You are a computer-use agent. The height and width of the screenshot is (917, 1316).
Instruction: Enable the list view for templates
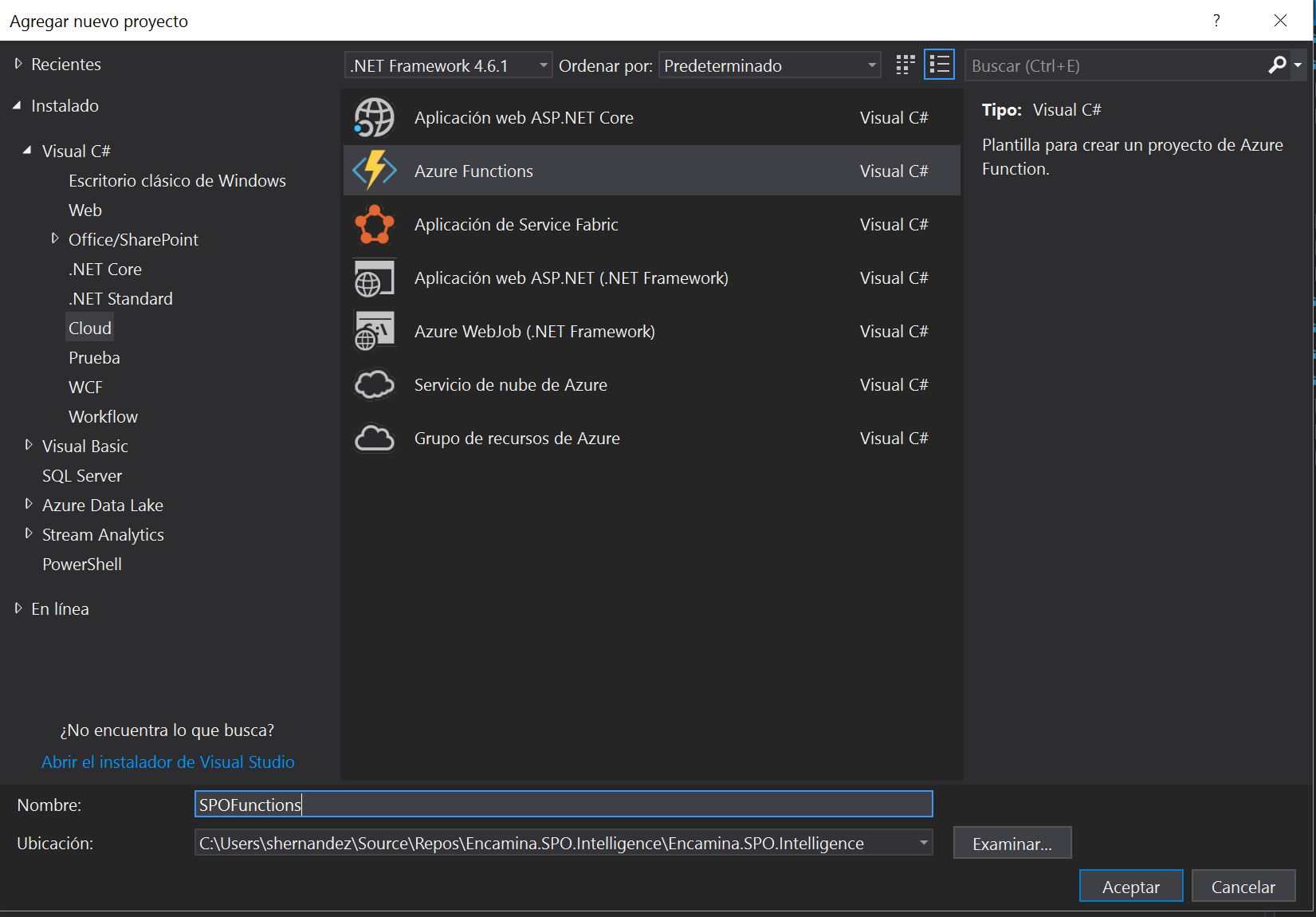coord(939,65)
